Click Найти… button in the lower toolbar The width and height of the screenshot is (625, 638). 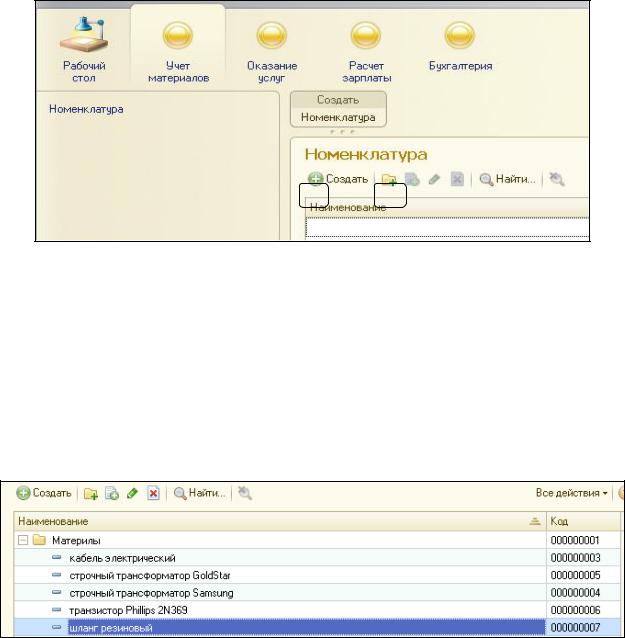click(x=199, y=493)
